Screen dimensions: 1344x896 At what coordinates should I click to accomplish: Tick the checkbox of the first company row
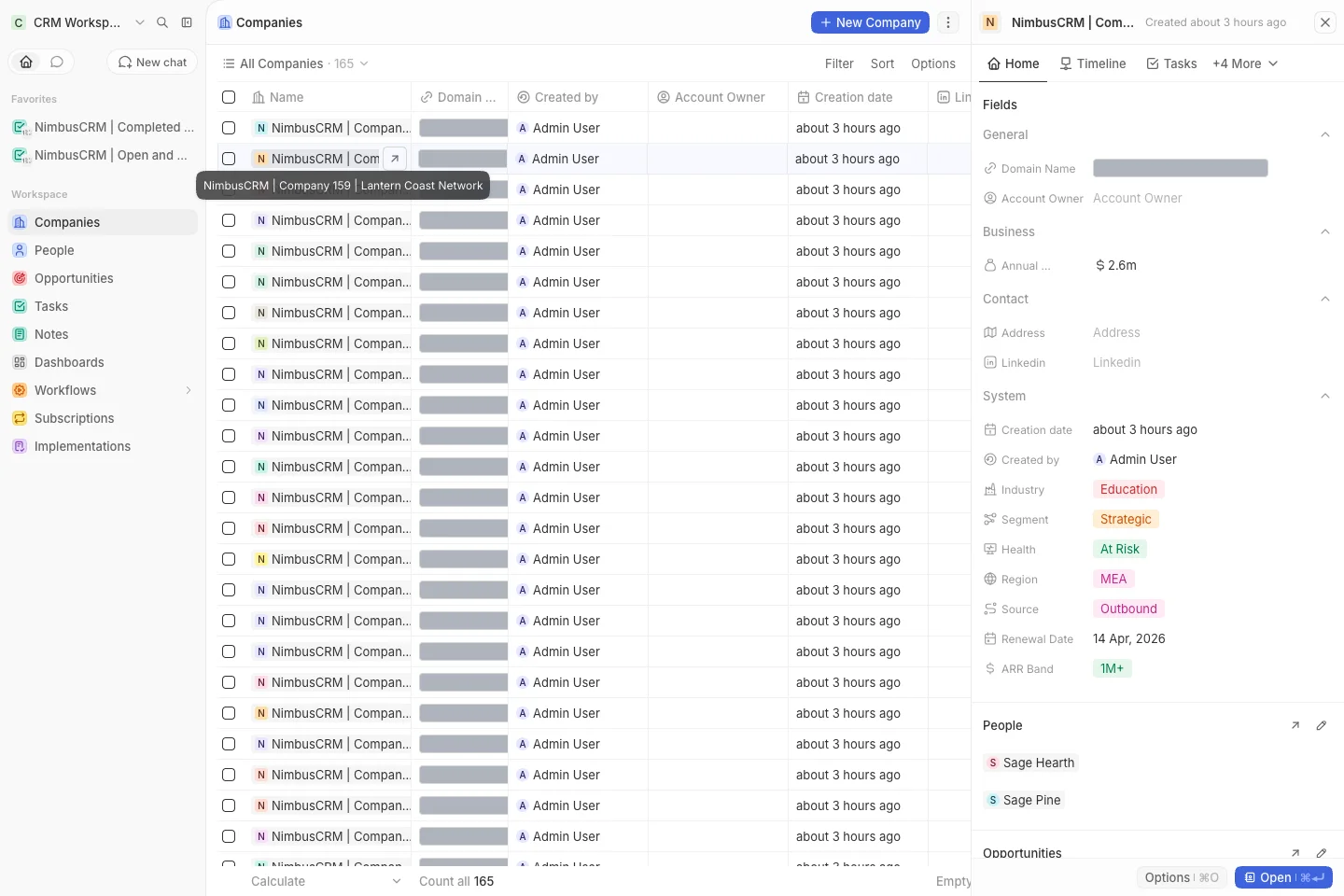[x=229, y=128]
